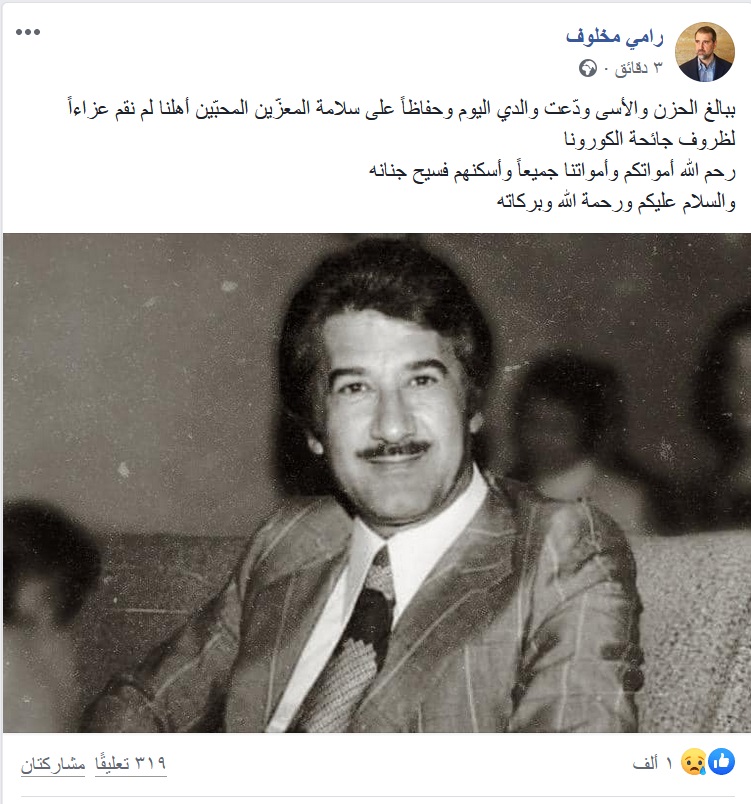This screenshot has width=751, height=804.
Task: Open the black-and-white portrait photo
Action: pos(377,483)
